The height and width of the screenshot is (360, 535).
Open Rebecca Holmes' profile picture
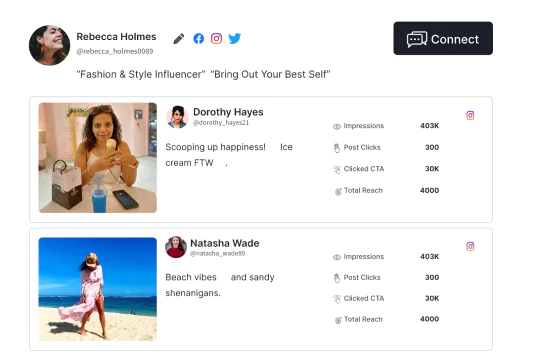coord(49,45)
